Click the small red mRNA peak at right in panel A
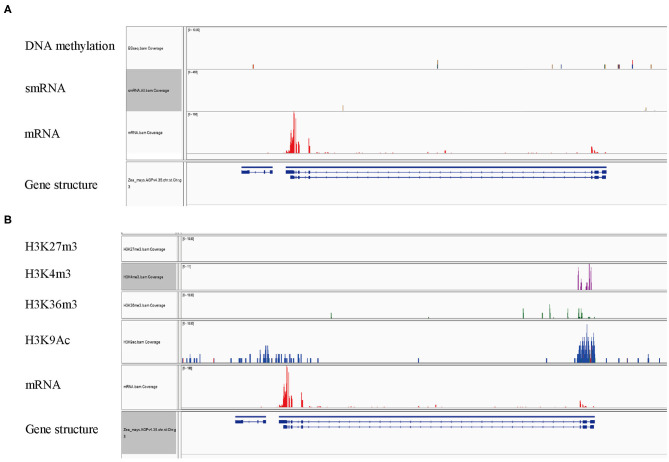The image size is (669, 462). [592, 150]
